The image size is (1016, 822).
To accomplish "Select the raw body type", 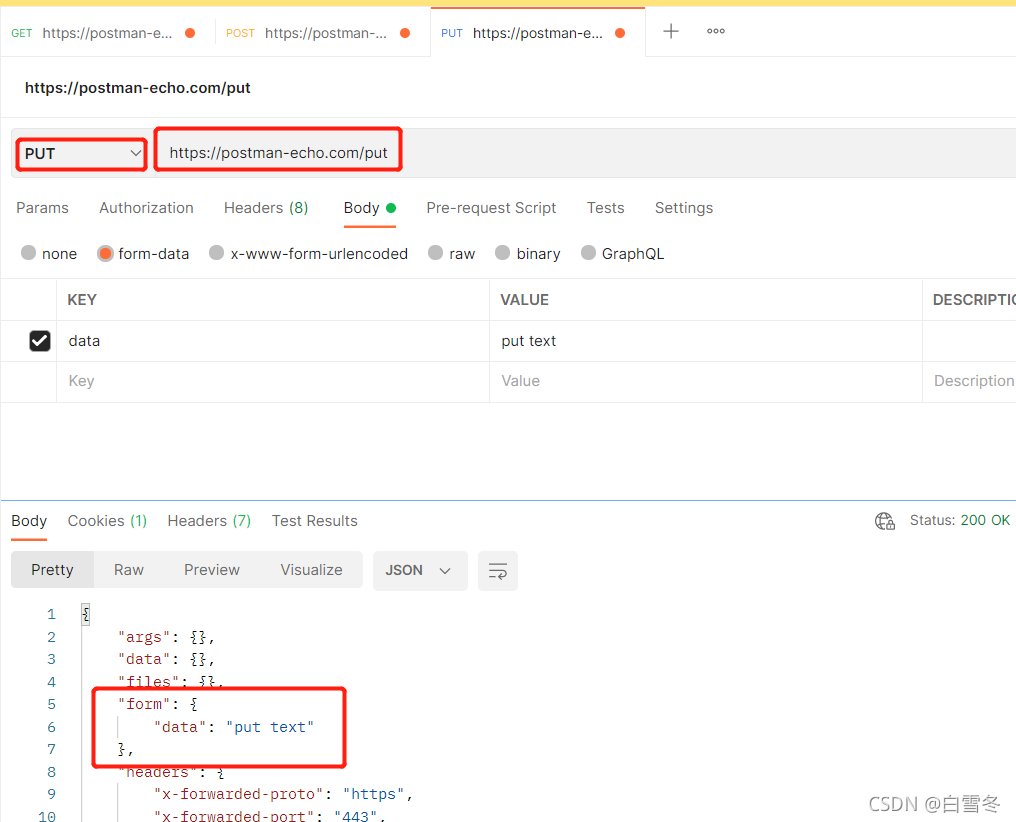I will pyautogui.click(x=452, y=253).
